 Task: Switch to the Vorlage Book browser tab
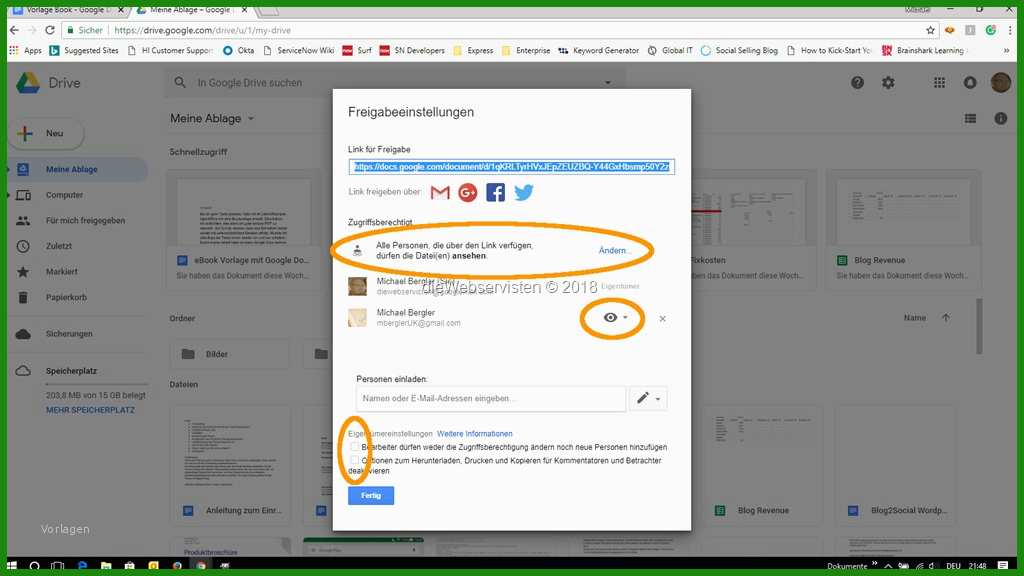70,8
